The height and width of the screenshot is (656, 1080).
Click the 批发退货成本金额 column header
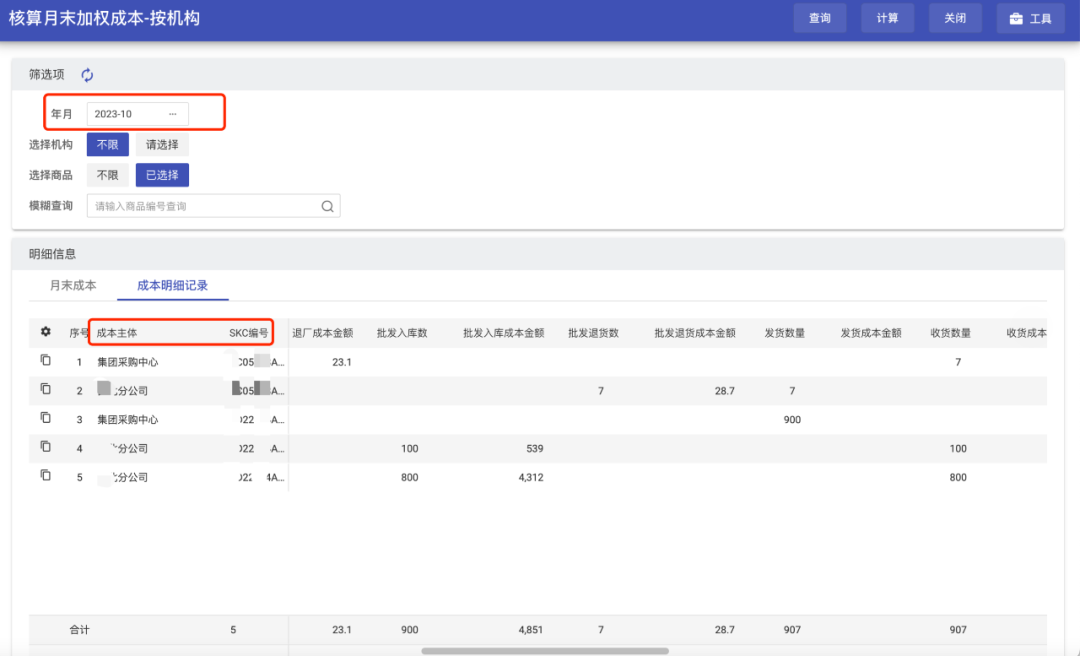(x=695, y=333)
